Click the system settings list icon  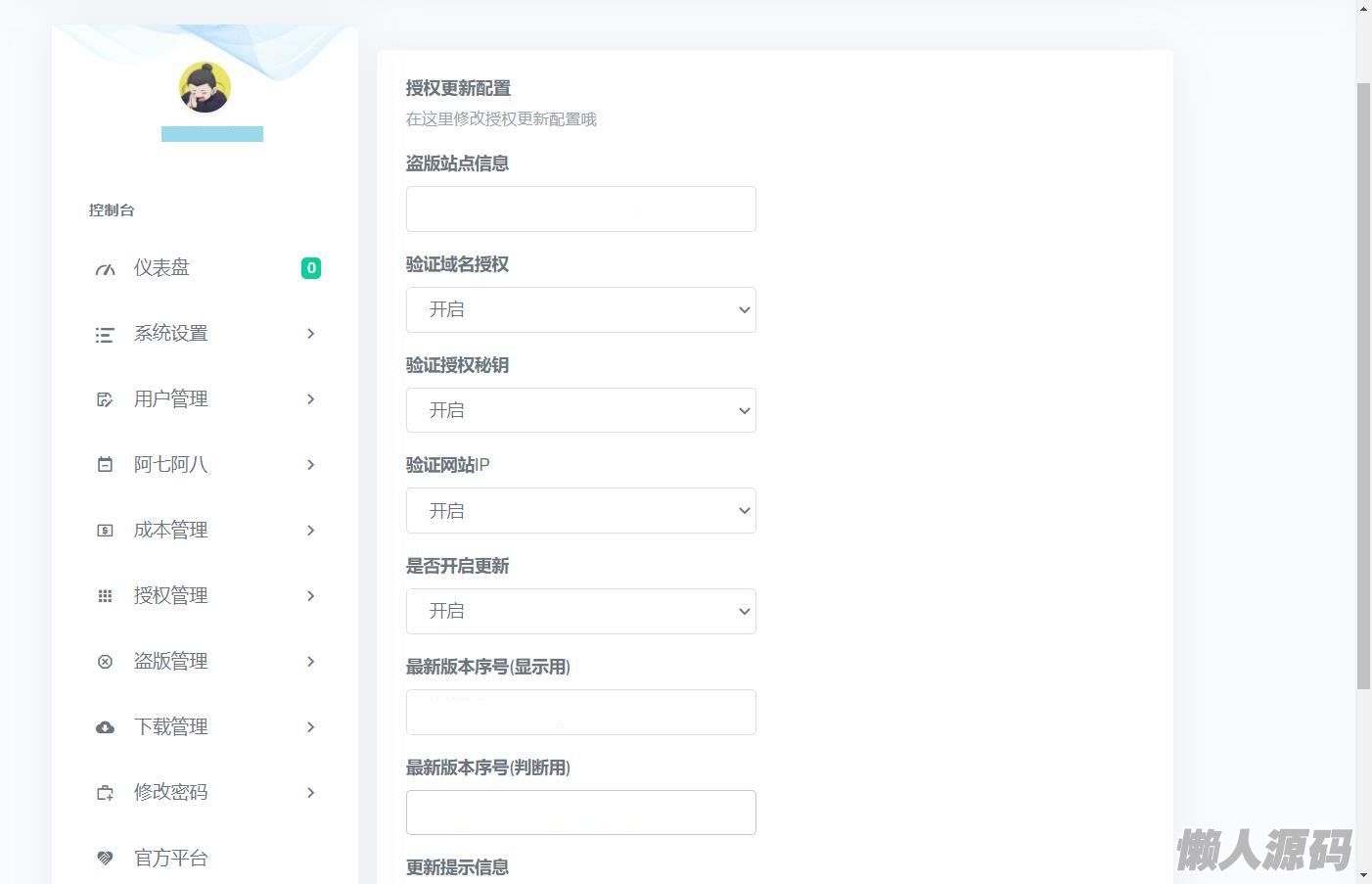(x=105, y=335)
